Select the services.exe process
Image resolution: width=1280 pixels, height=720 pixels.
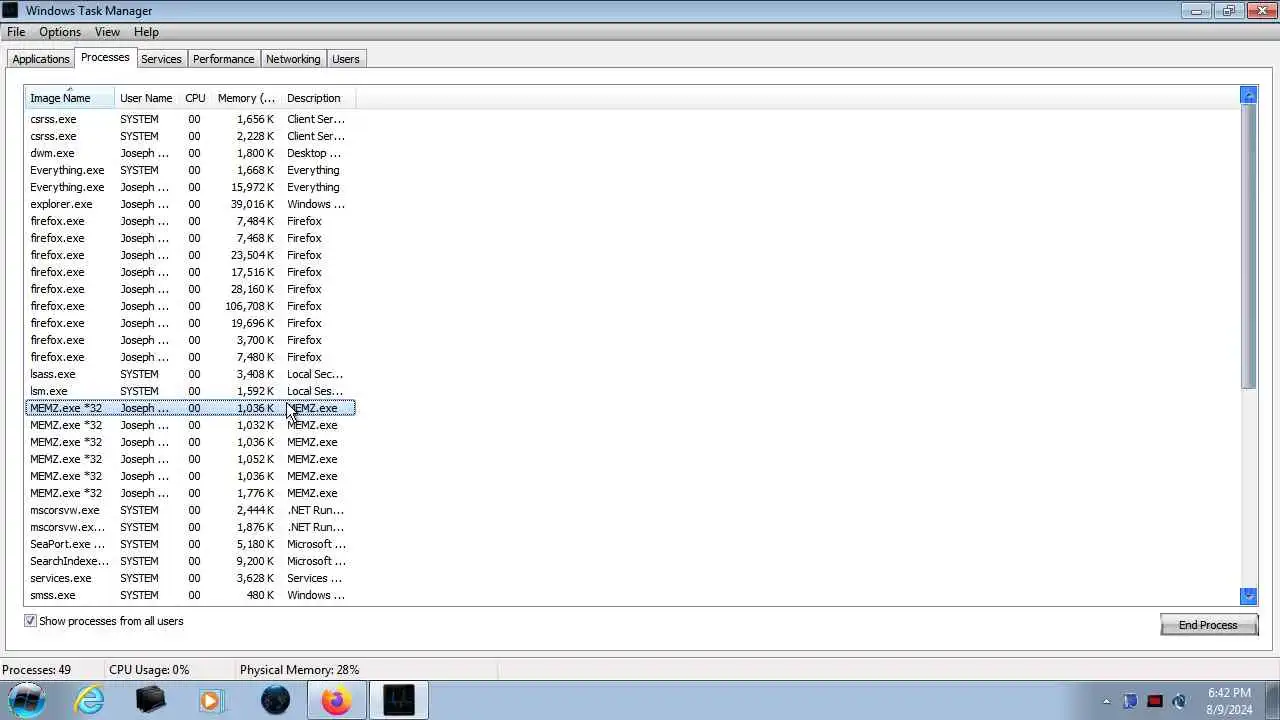click(190, 578)
